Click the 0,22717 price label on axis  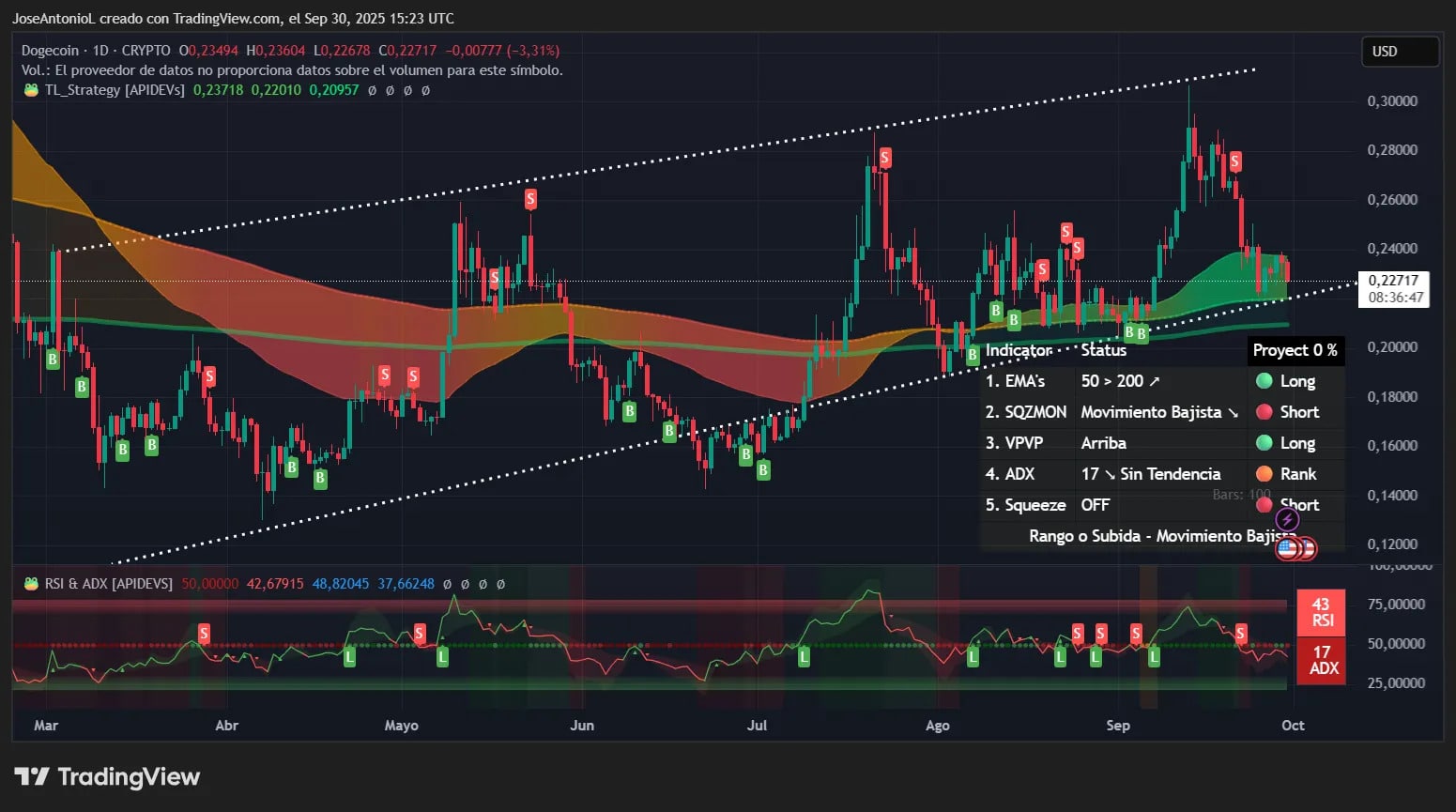tap(1393, 280)
